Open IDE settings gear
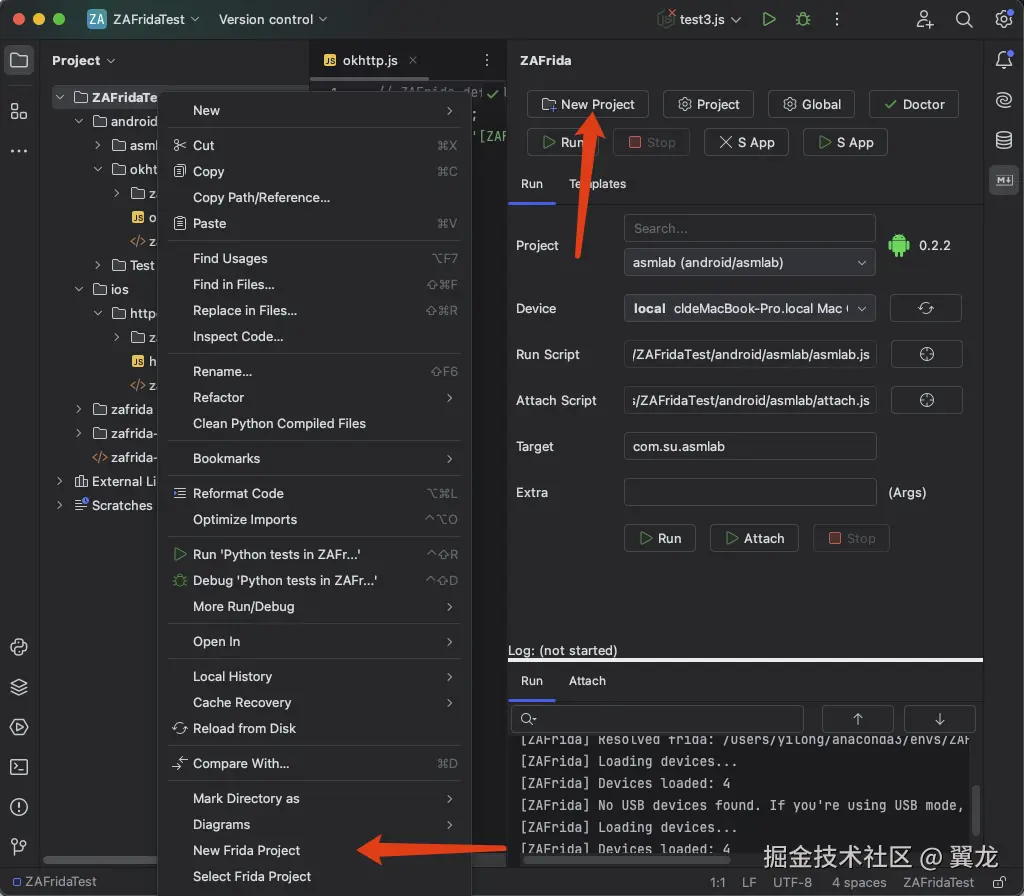Screen dimensions: 1024x896 coord(1004,20)
